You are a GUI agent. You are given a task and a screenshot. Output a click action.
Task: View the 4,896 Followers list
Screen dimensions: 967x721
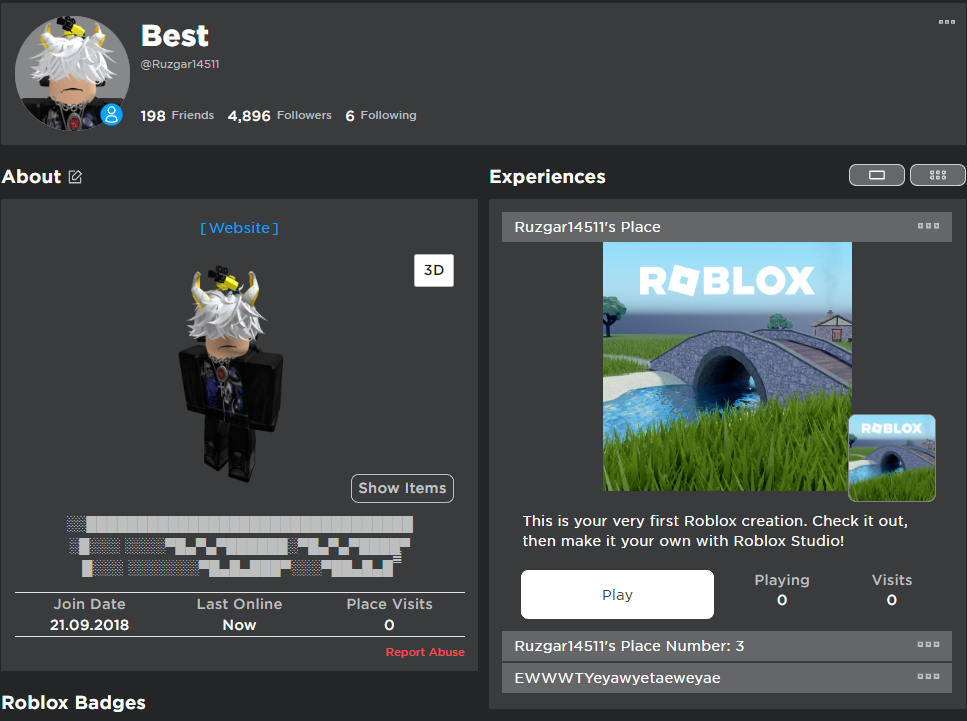(279, 115)
